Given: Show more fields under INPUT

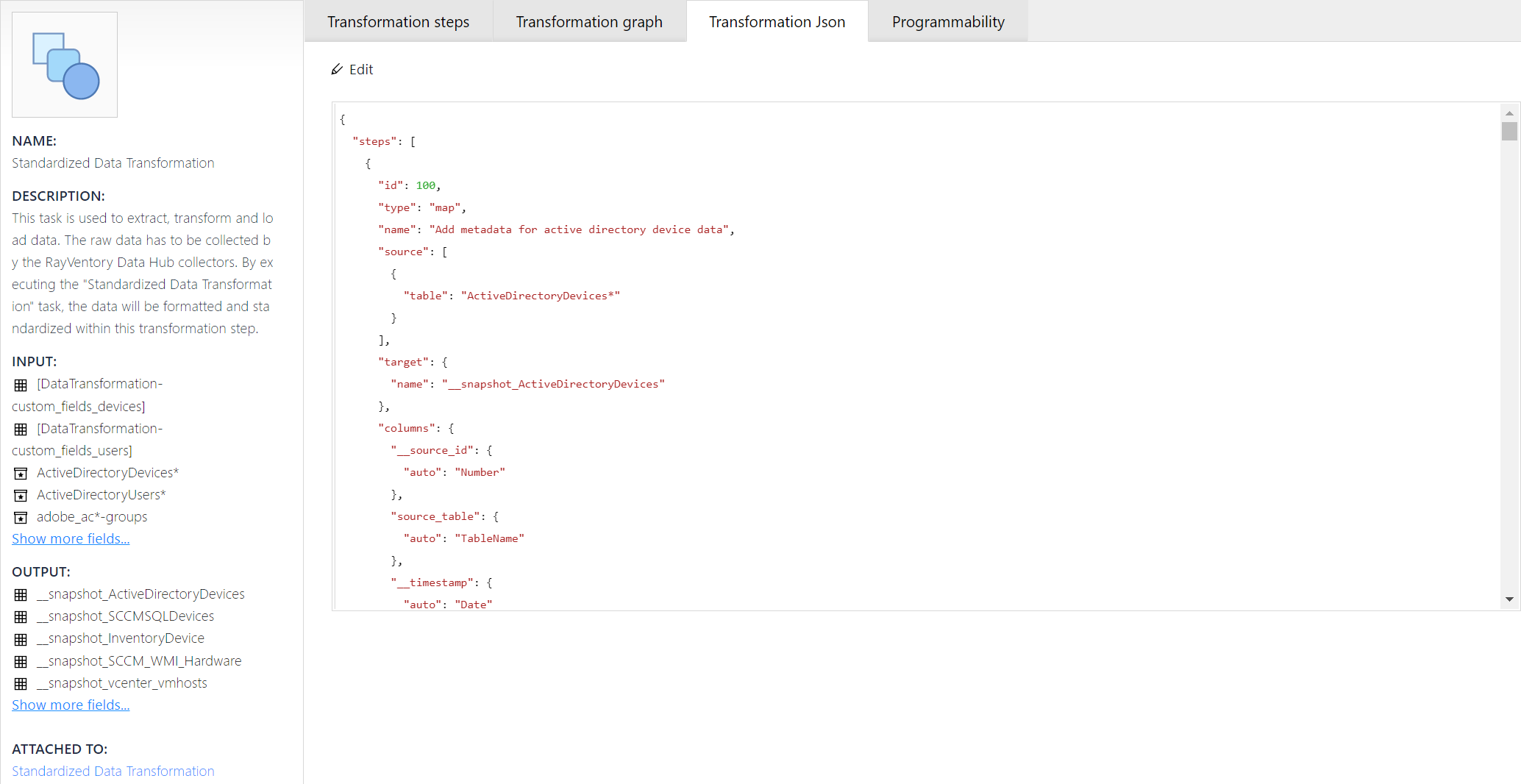Looking at the screenshot, I should tap(70, 538).
